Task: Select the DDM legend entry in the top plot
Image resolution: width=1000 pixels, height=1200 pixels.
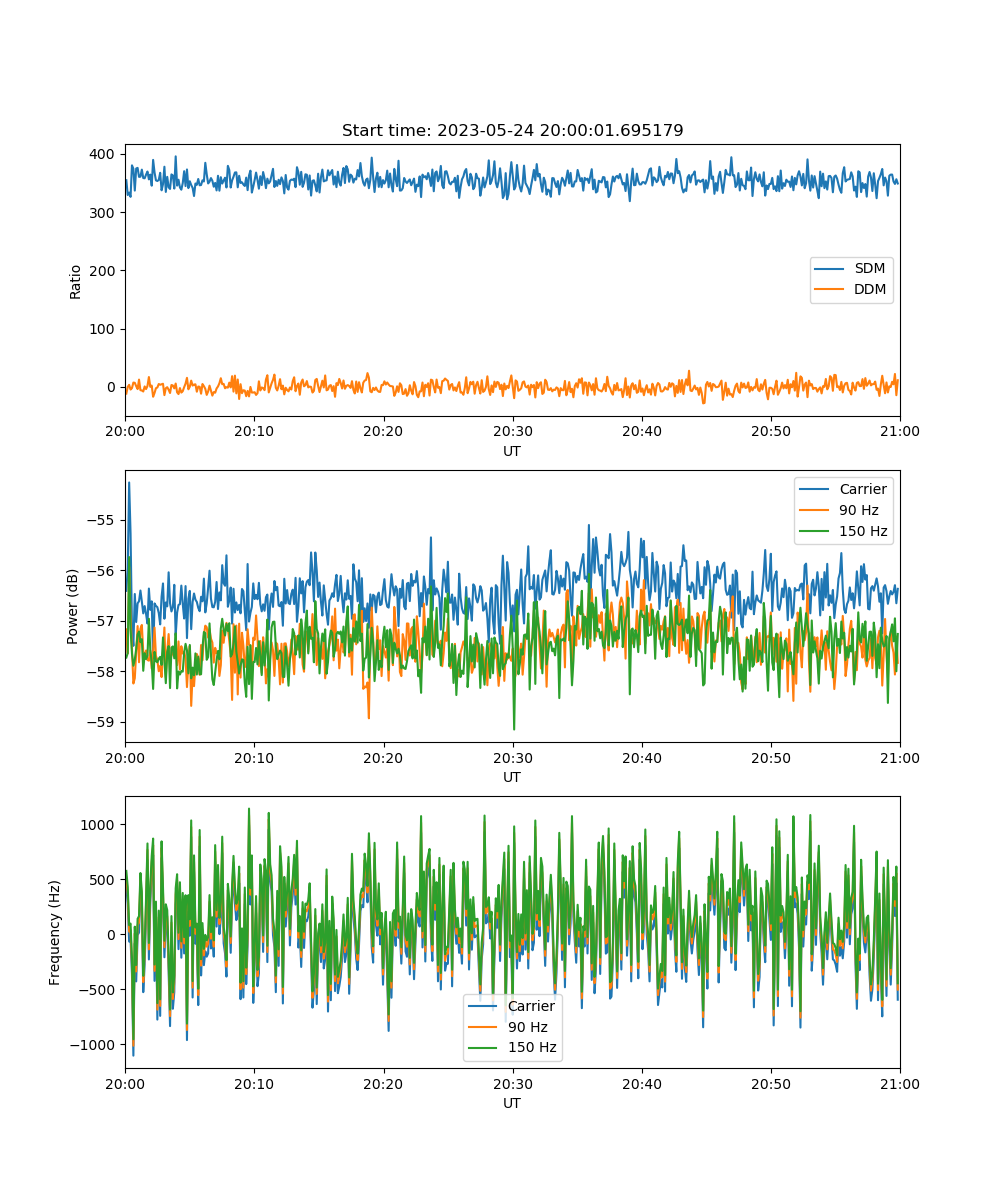Action: click(x=852, y=289)
